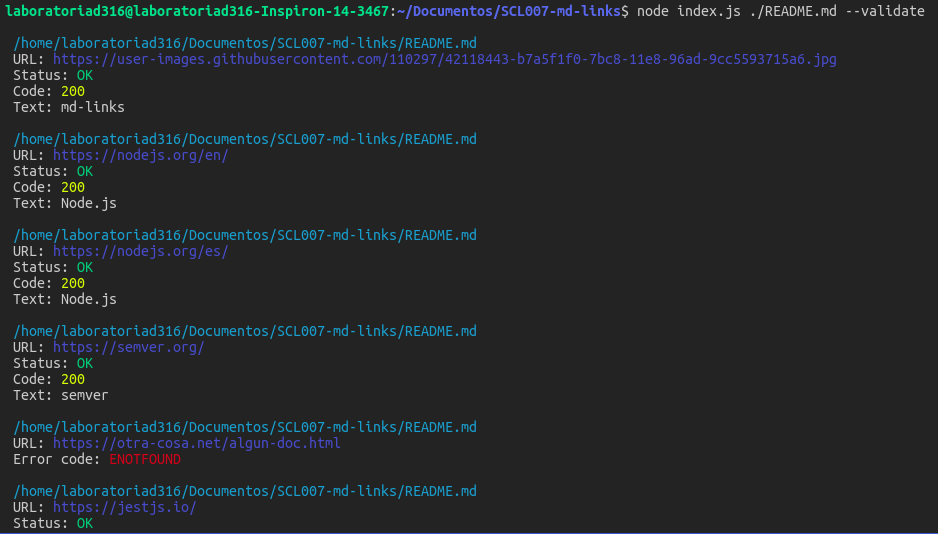Click the command 'node index.js ./README.md --validate'

click(x=781, y=11)
